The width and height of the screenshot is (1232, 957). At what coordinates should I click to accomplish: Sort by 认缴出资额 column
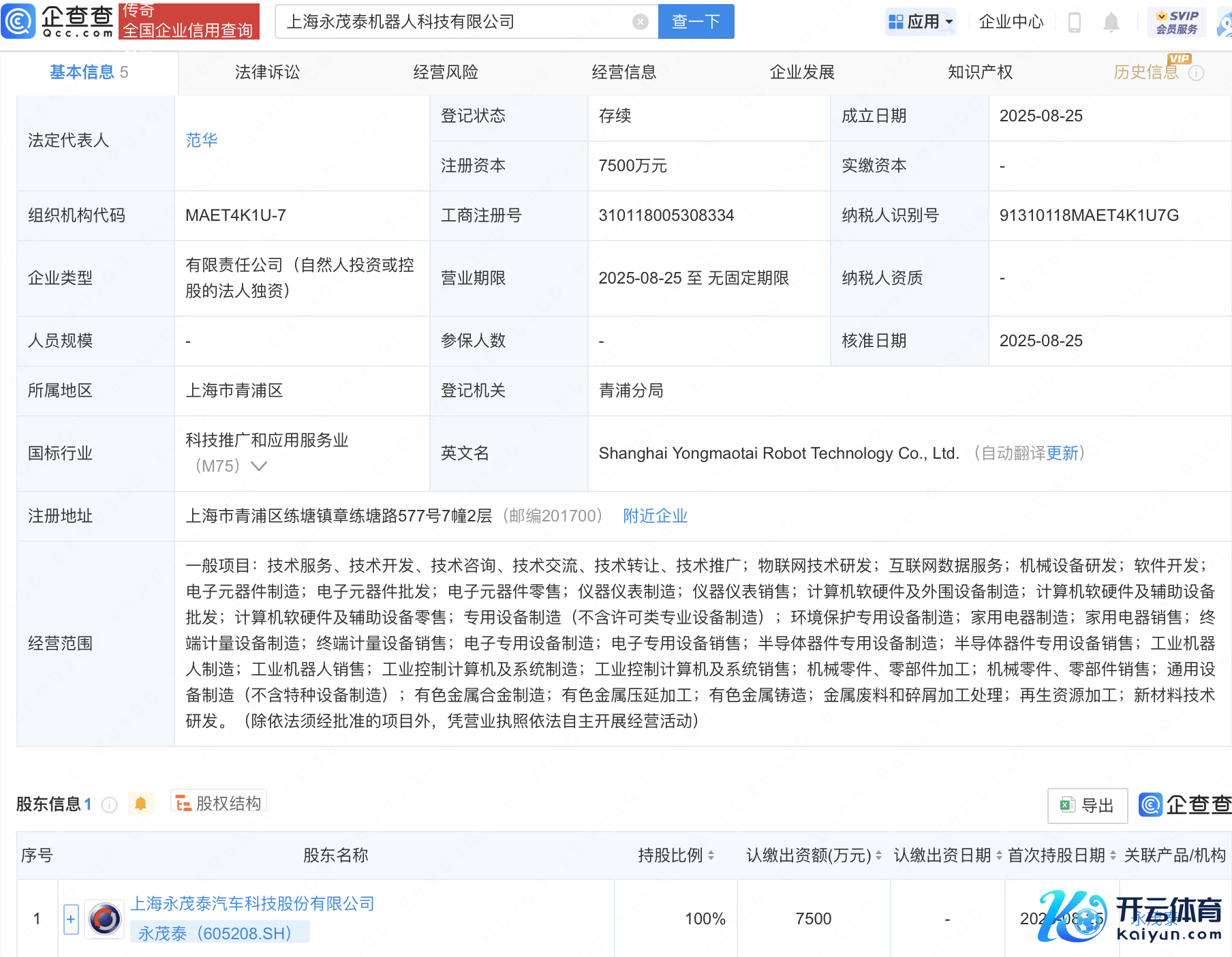point(878,855)
